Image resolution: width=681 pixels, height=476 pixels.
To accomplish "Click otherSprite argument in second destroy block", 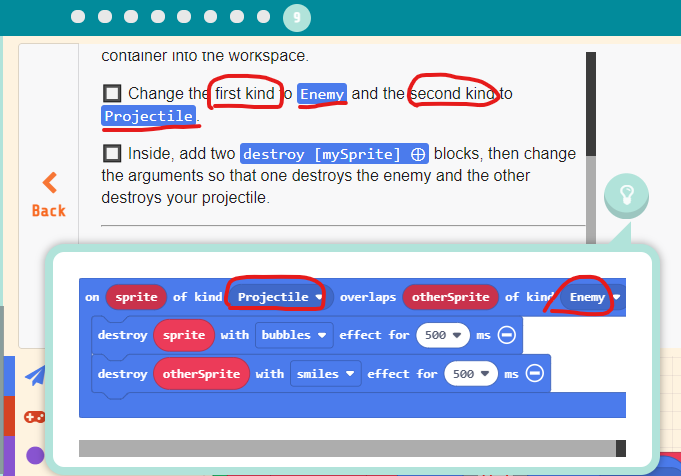I will [x=201, y=374].
